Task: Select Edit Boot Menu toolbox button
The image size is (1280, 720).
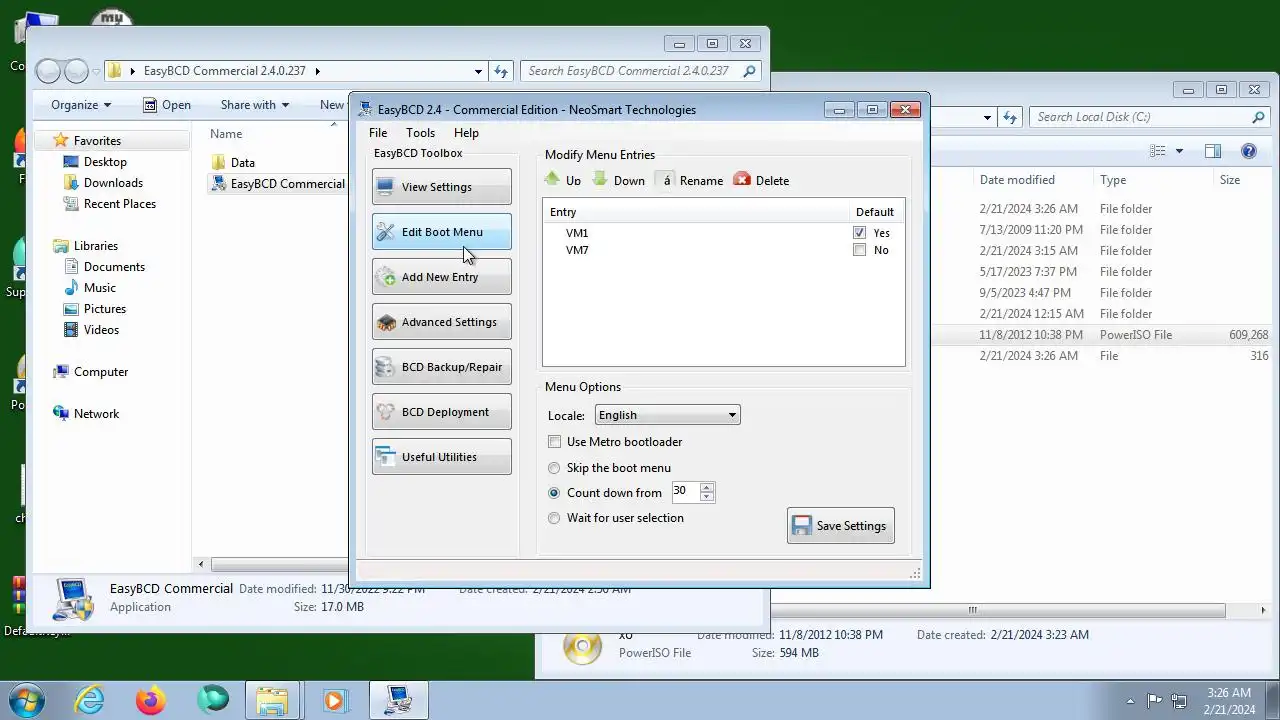Action: pos(441,232)
